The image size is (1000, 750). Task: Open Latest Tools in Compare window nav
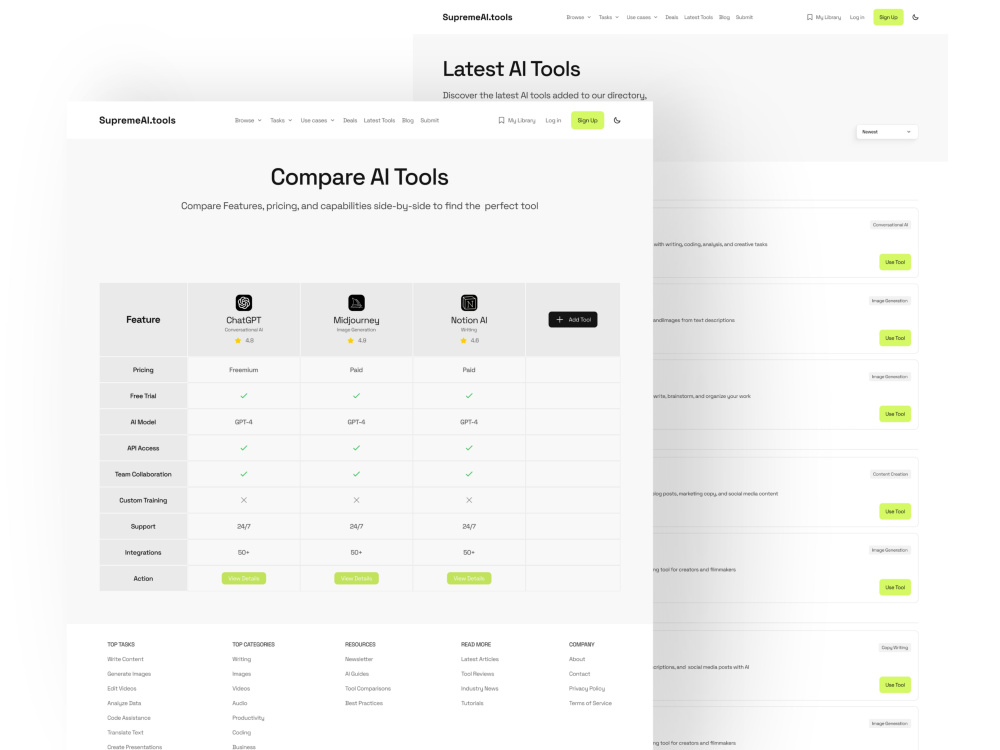pyautogui.click(x=379, y=121)
